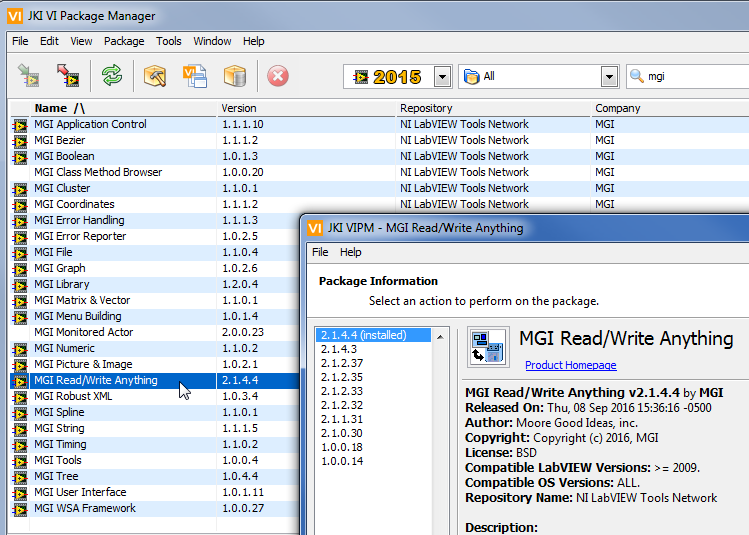Click the package icon beside MGI Cluster
The width and height of the screenshot is (749, 535).
pos(20,190)
